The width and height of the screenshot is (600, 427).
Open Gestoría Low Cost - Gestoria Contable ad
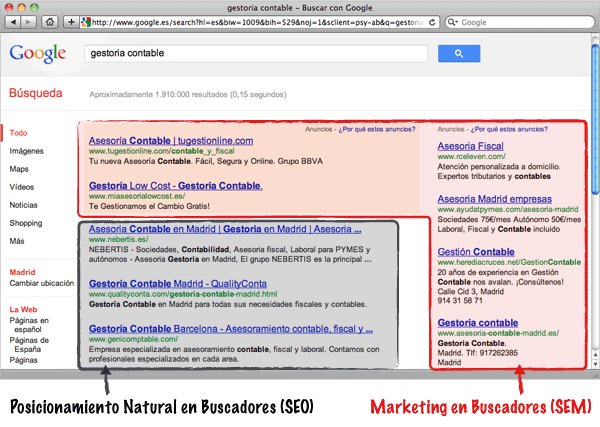176,186
